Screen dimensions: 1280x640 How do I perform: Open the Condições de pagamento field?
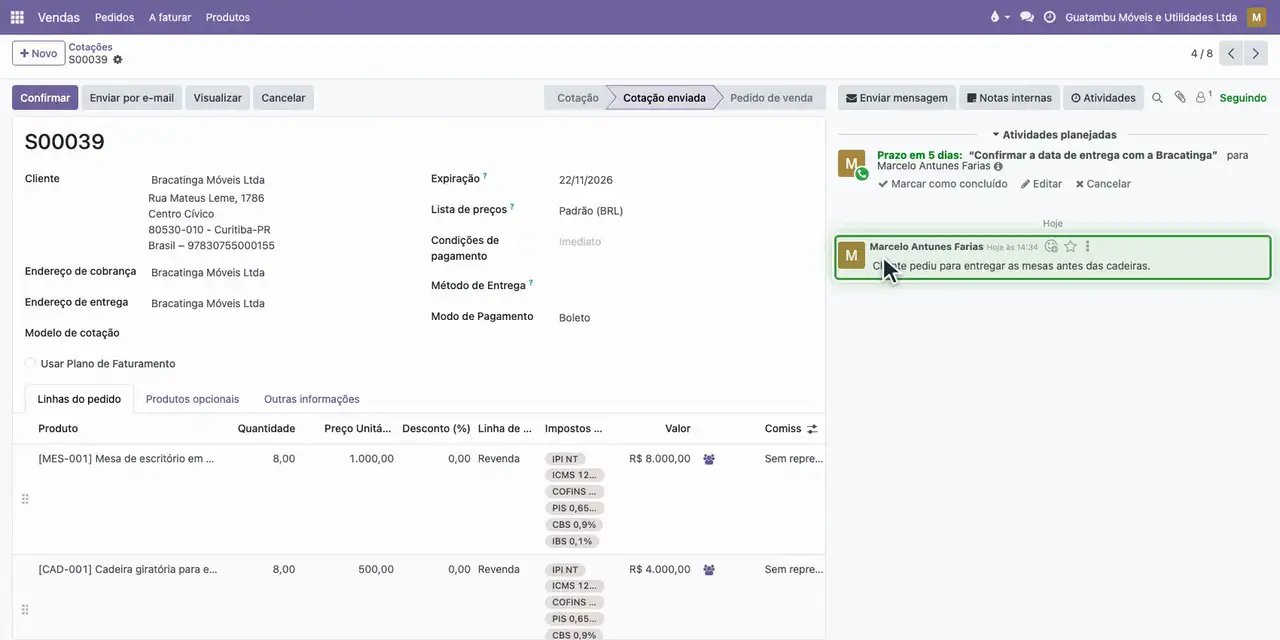pyautogui.click(x=684, y=242)
